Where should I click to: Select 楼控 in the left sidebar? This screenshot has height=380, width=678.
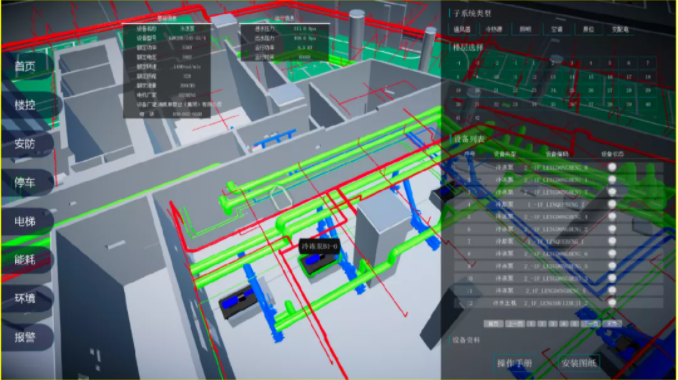[26, 105]
